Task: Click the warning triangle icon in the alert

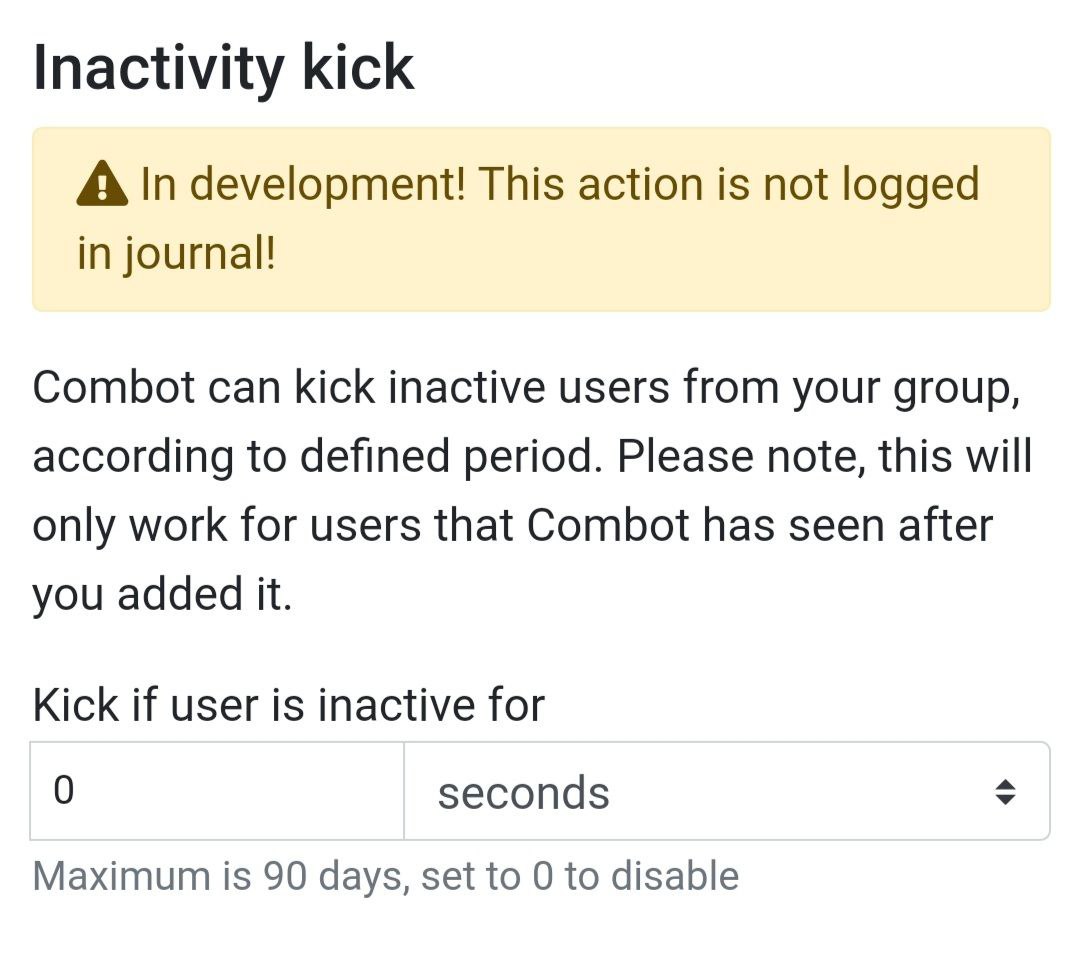Action: click(102, 184)
